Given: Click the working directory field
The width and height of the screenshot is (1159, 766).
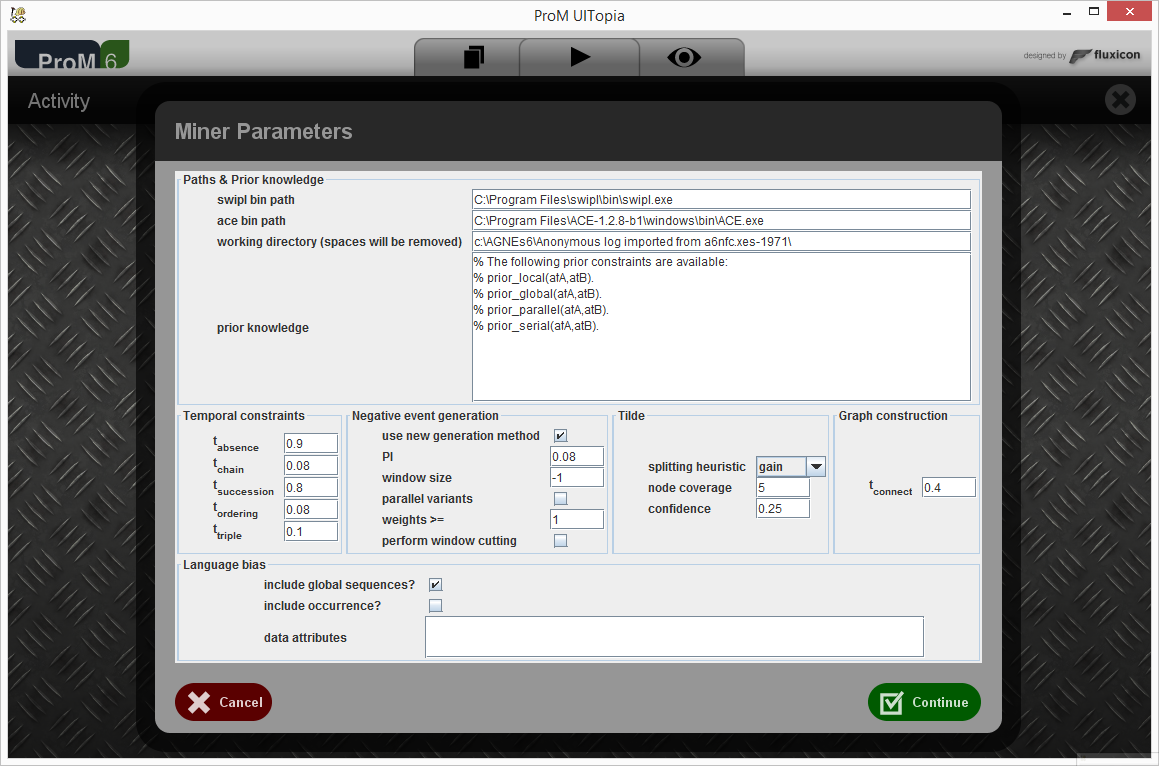Looking at the screenshot, I should (721, 241).
